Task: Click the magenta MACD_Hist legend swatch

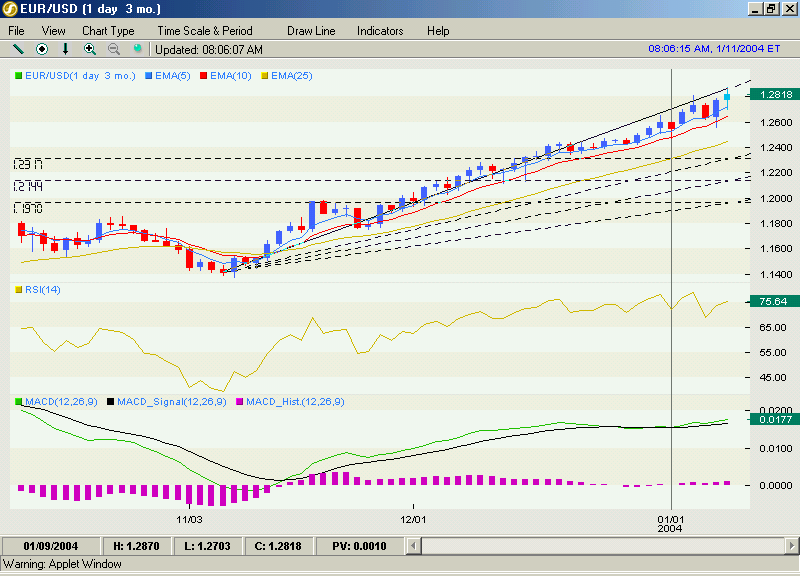Action: (x=239, y=402)
